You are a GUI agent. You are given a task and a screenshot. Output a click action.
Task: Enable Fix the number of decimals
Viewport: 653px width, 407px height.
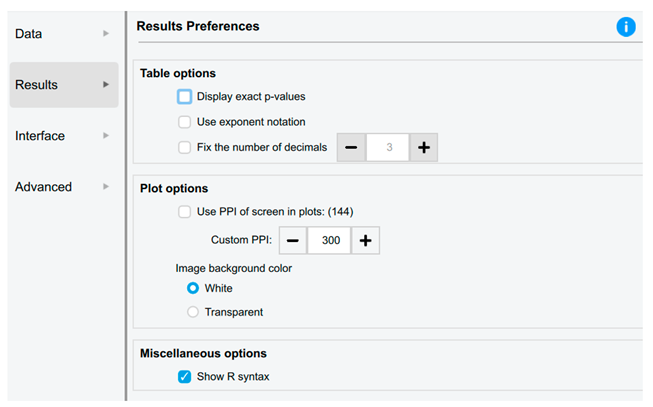coord(184,147)
